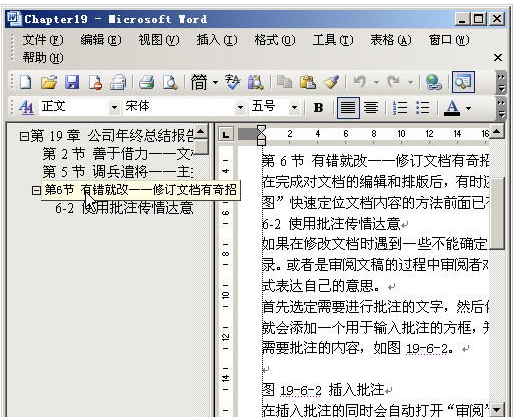Screen dimensions: 516x417
Task: Click the Paste clipboard icon
Action: 308,82
